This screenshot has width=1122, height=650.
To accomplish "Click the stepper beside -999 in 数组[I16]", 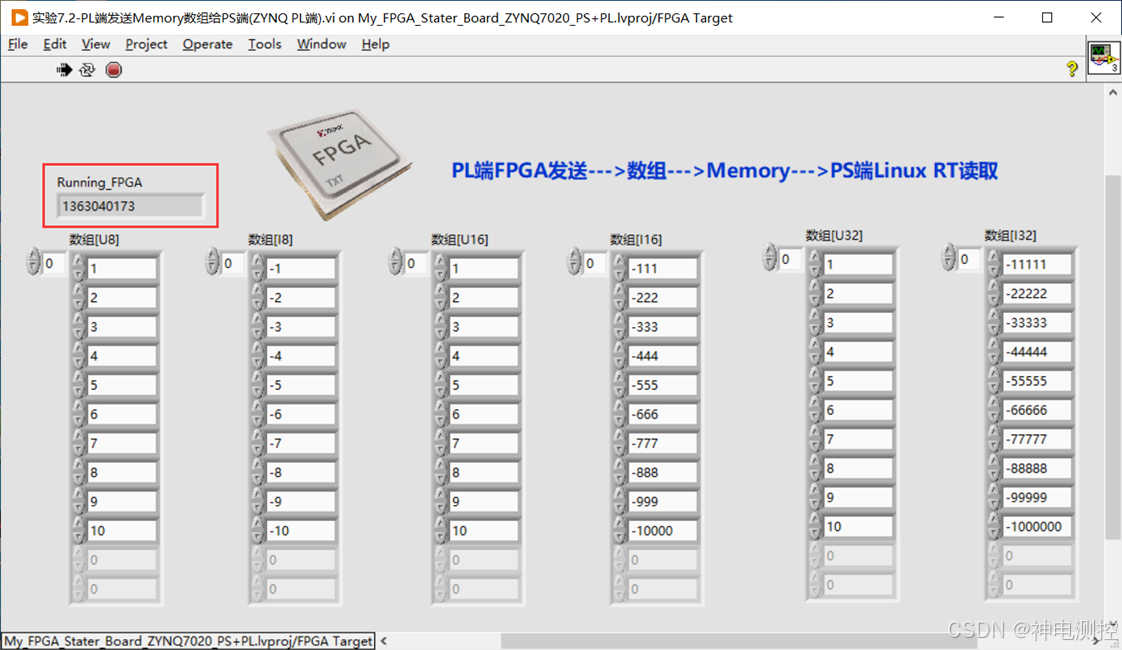I will click(619, 501).
